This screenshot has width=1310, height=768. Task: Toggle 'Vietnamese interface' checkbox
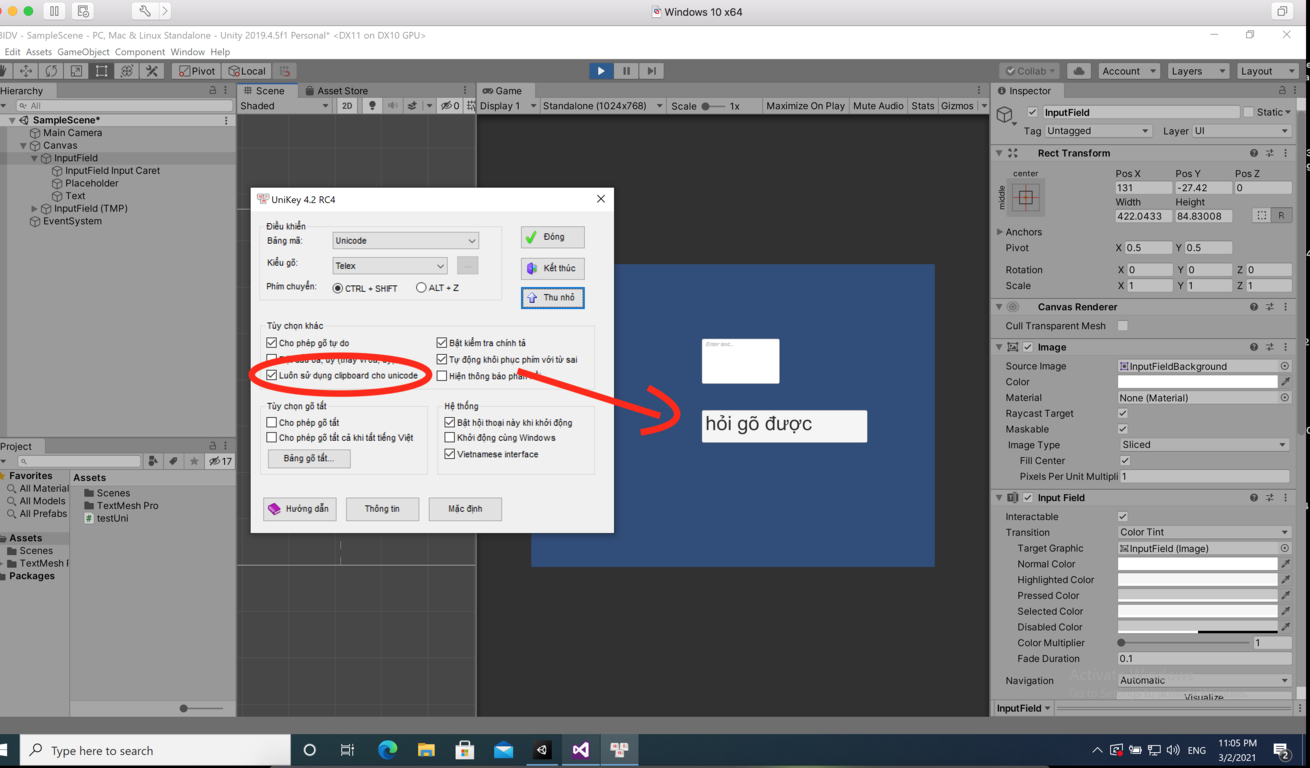click(450, 454)
